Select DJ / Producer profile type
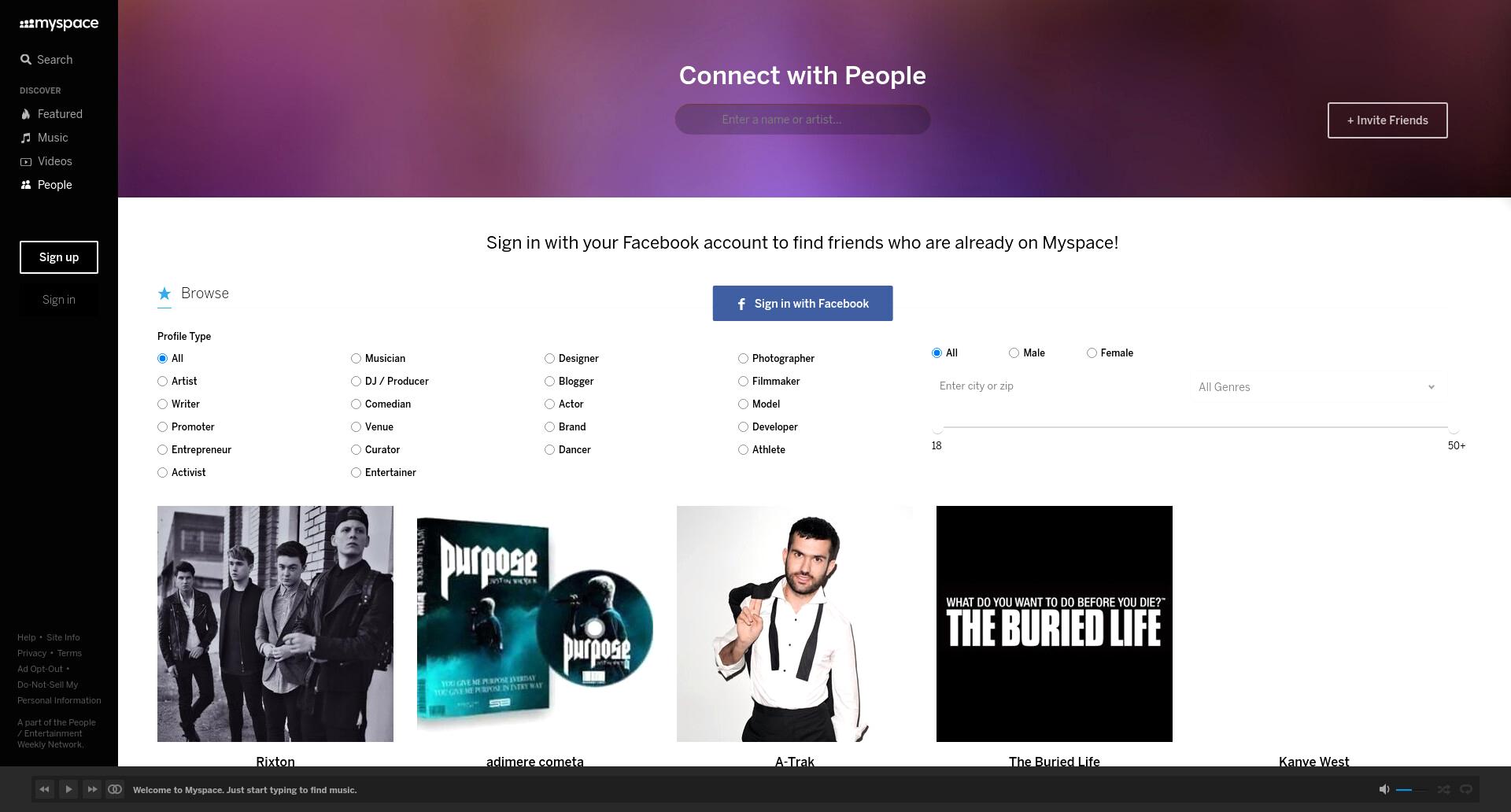 (357, 382)
